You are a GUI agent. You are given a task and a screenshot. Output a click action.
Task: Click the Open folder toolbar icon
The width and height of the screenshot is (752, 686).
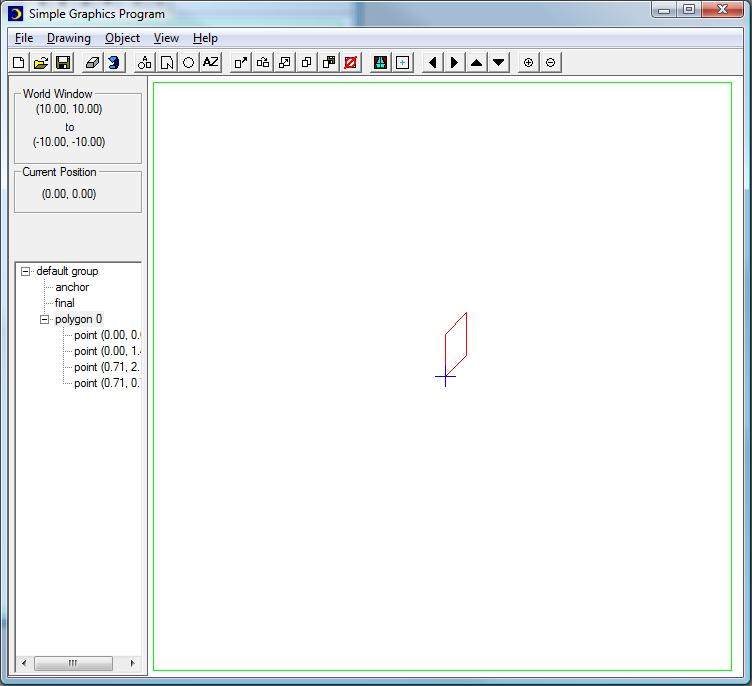coord(41,62)
